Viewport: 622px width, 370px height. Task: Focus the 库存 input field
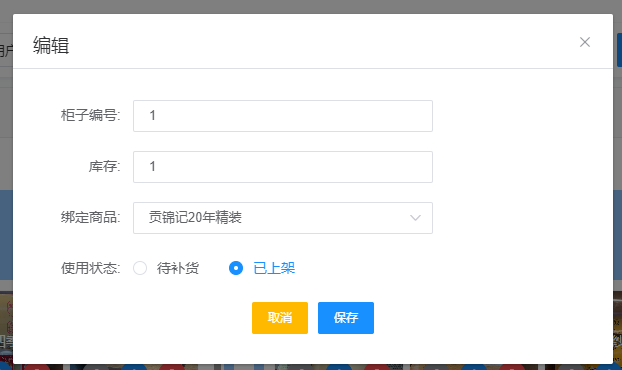click(283, 167)
